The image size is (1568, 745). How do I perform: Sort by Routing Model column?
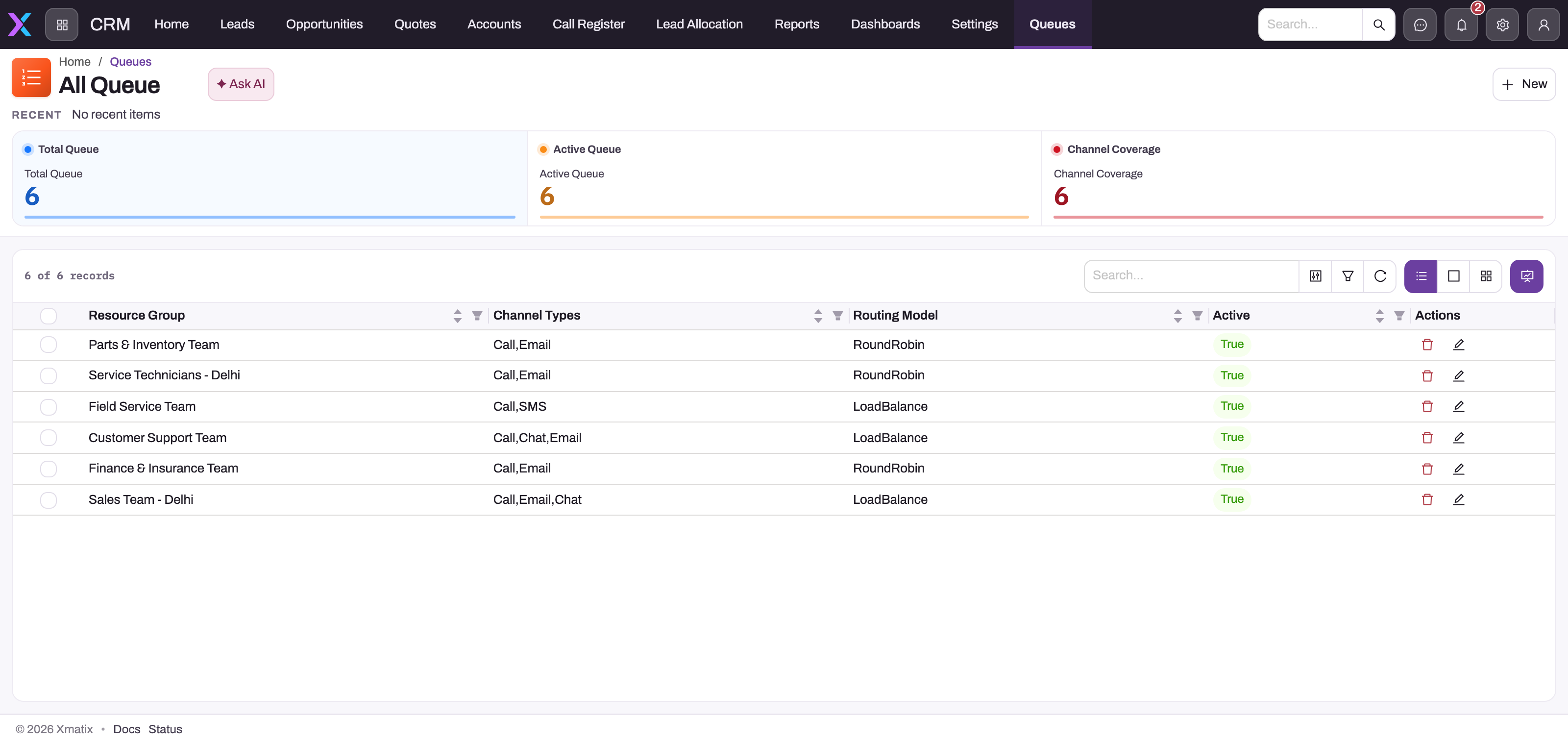point(1177,315)
